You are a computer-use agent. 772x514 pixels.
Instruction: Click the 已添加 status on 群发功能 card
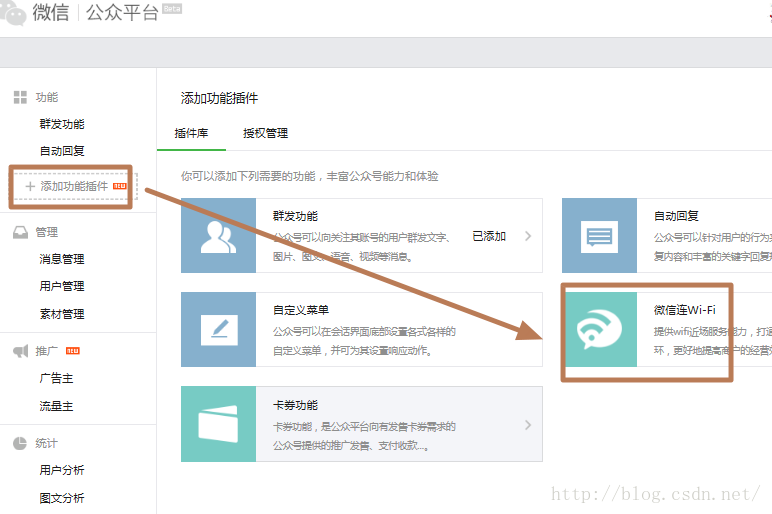(489, 236)
